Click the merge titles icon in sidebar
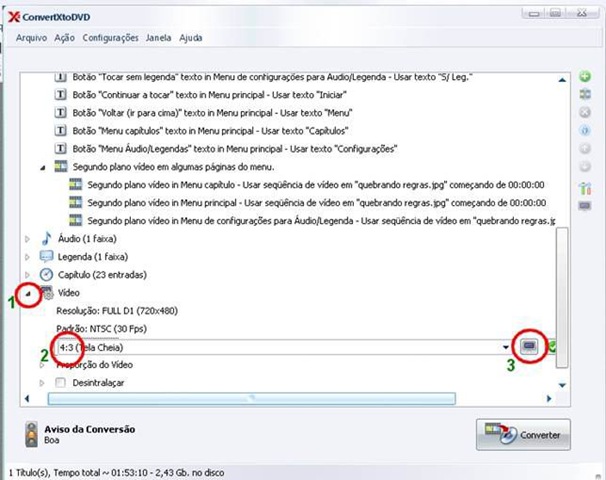 tap(585, 94)
